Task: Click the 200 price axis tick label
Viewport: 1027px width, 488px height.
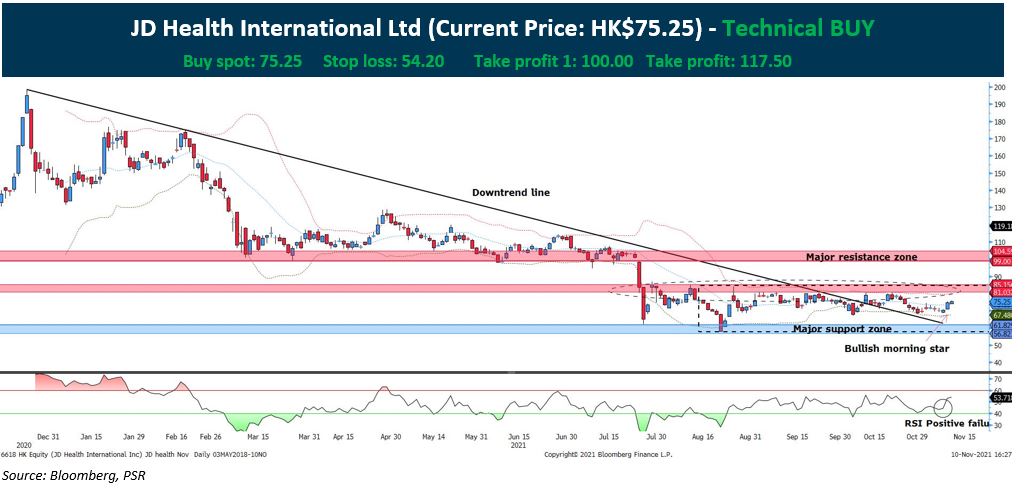Action: coord(999,87)
